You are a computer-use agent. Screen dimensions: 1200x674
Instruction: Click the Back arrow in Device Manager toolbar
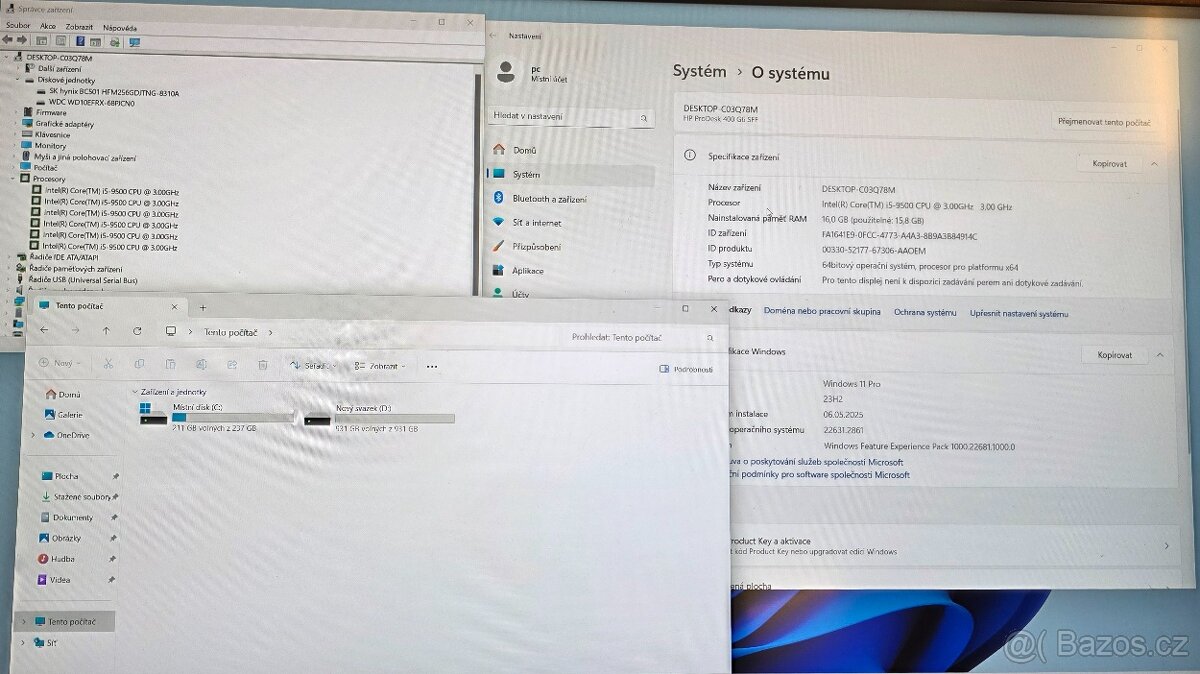tap(7, 41)
